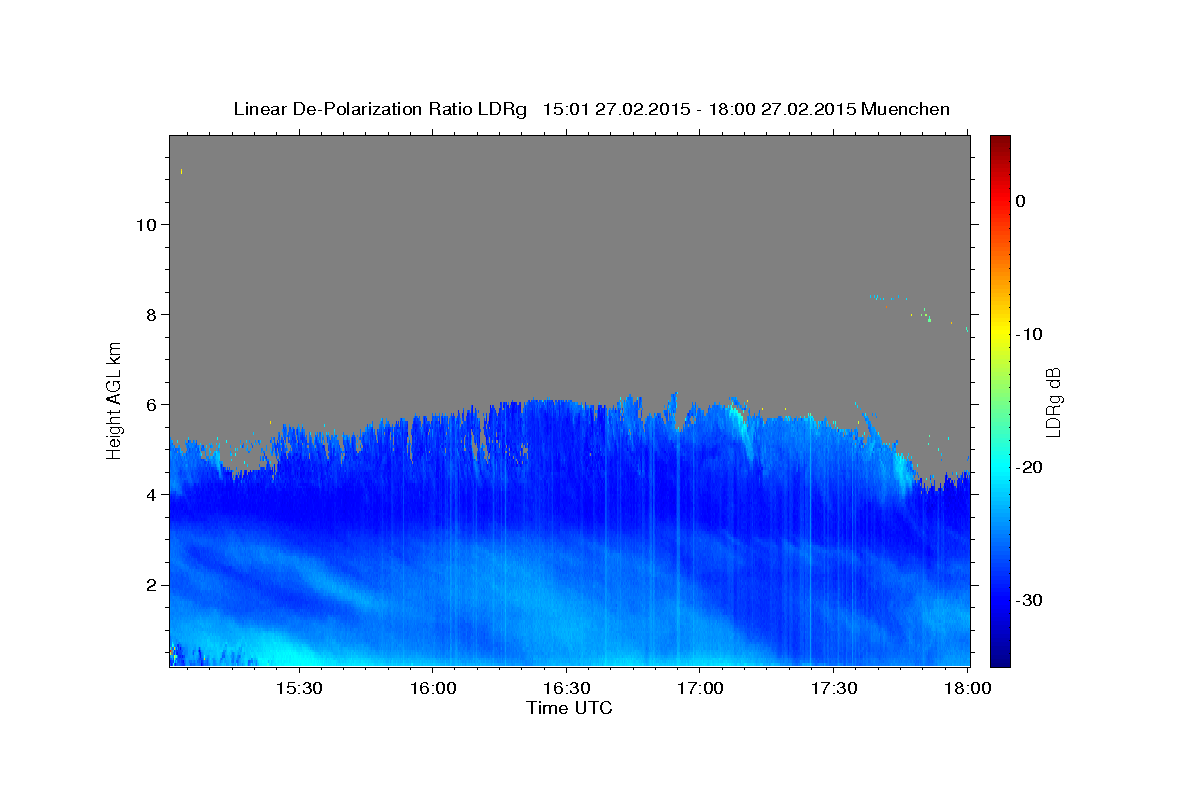Click the colorbar value -10
The width and height of the screenshot is (1200, 800).
tap(1030, 334)
